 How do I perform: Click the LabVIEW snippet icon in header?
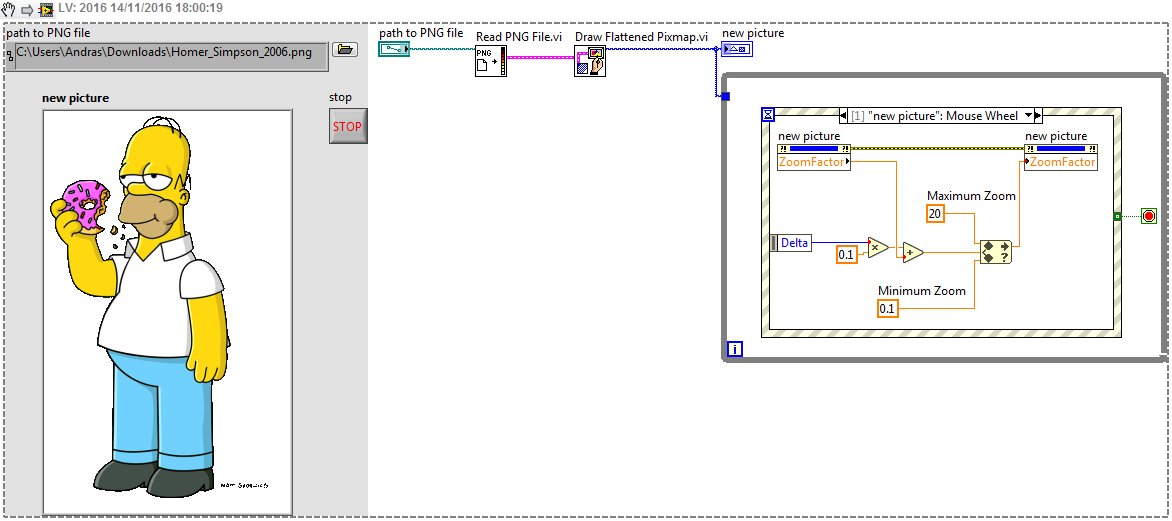46,10
